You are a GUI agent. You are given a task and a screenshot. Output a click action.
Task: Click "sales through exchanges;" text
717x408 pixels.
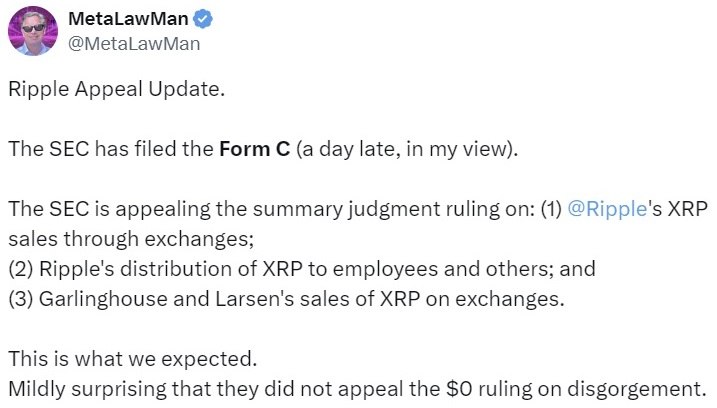[x=131, y=241]
